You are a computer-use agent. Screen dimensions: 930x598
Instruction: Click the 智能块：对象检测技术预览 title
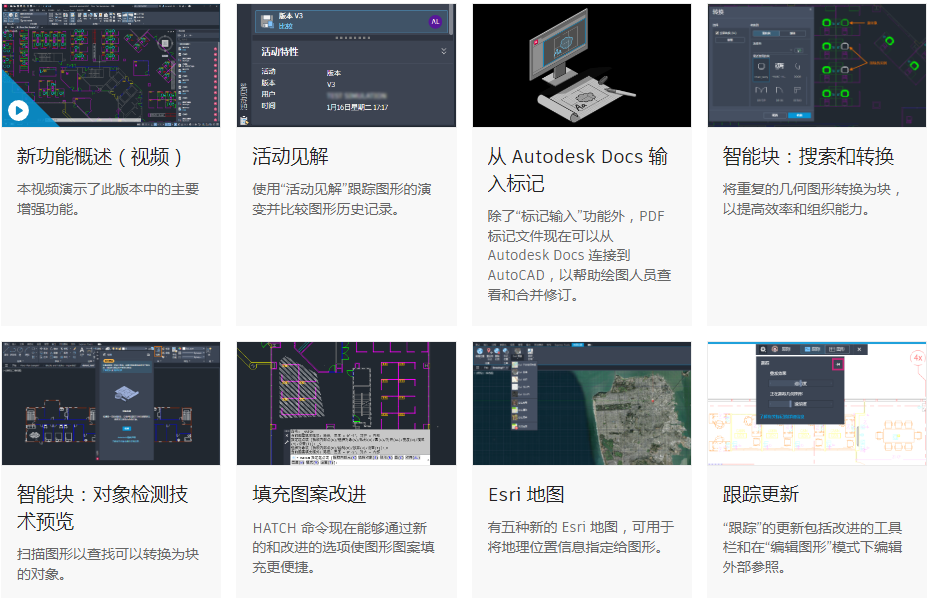pos(102,508)
